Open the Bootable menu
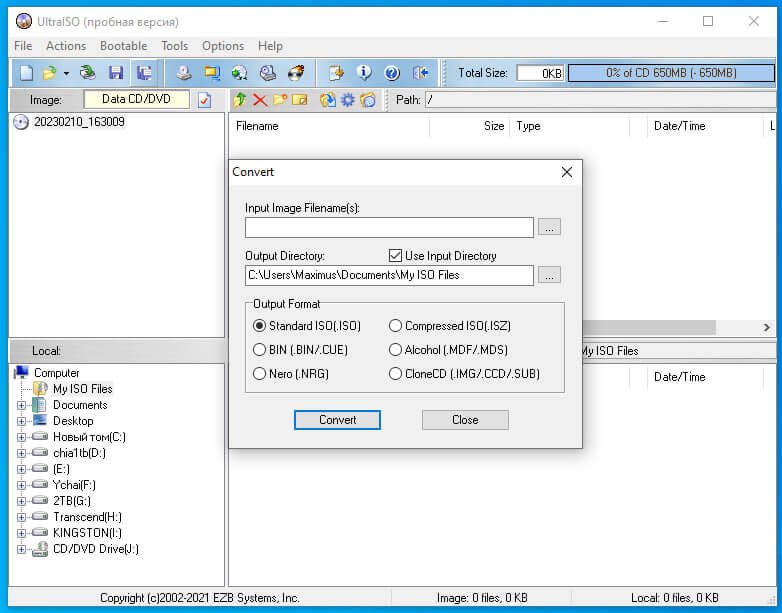 click(123, 46)
